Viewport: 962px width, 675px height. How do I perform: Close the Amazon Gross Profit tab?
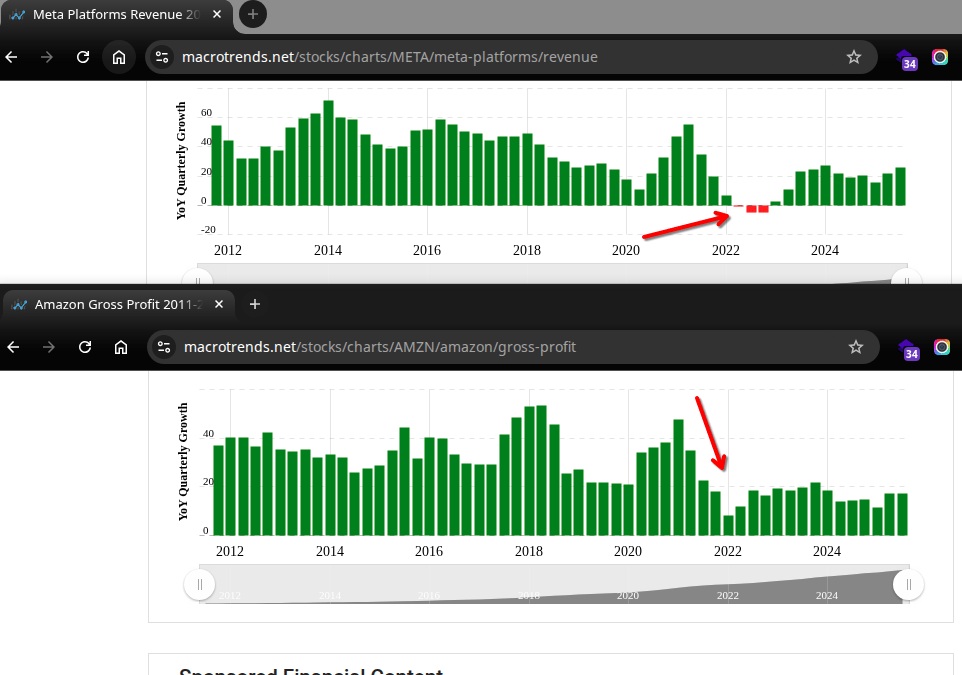coord(219,304)
